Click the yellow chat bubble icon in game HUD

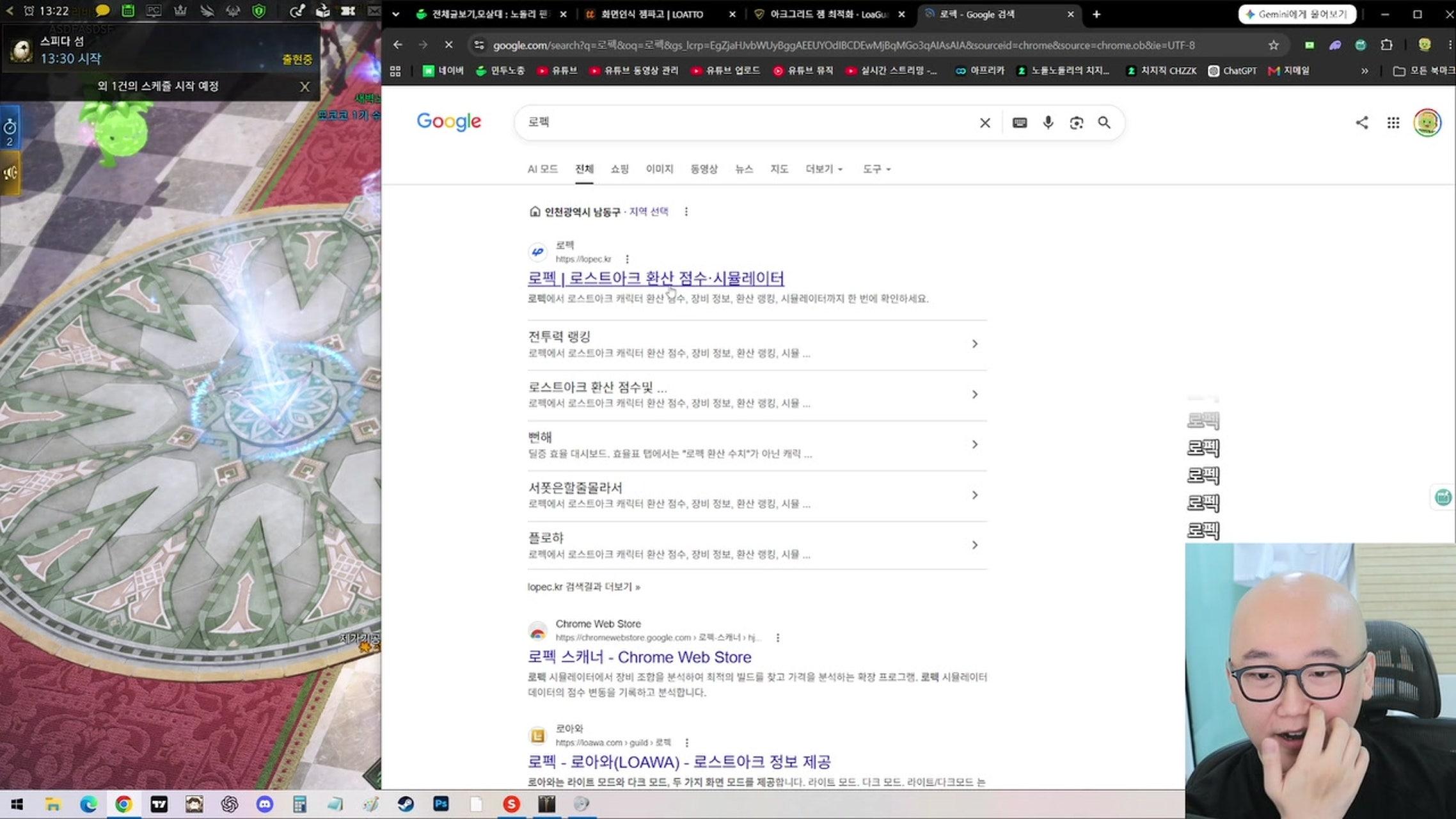point(102,11)
